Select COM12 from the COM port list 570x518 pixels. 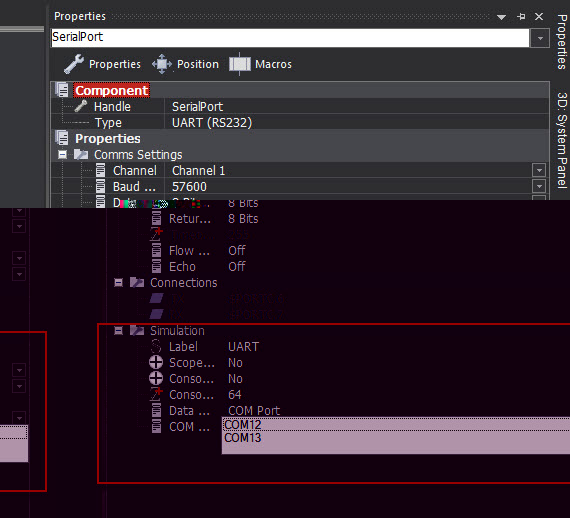(x=396, y=425)
